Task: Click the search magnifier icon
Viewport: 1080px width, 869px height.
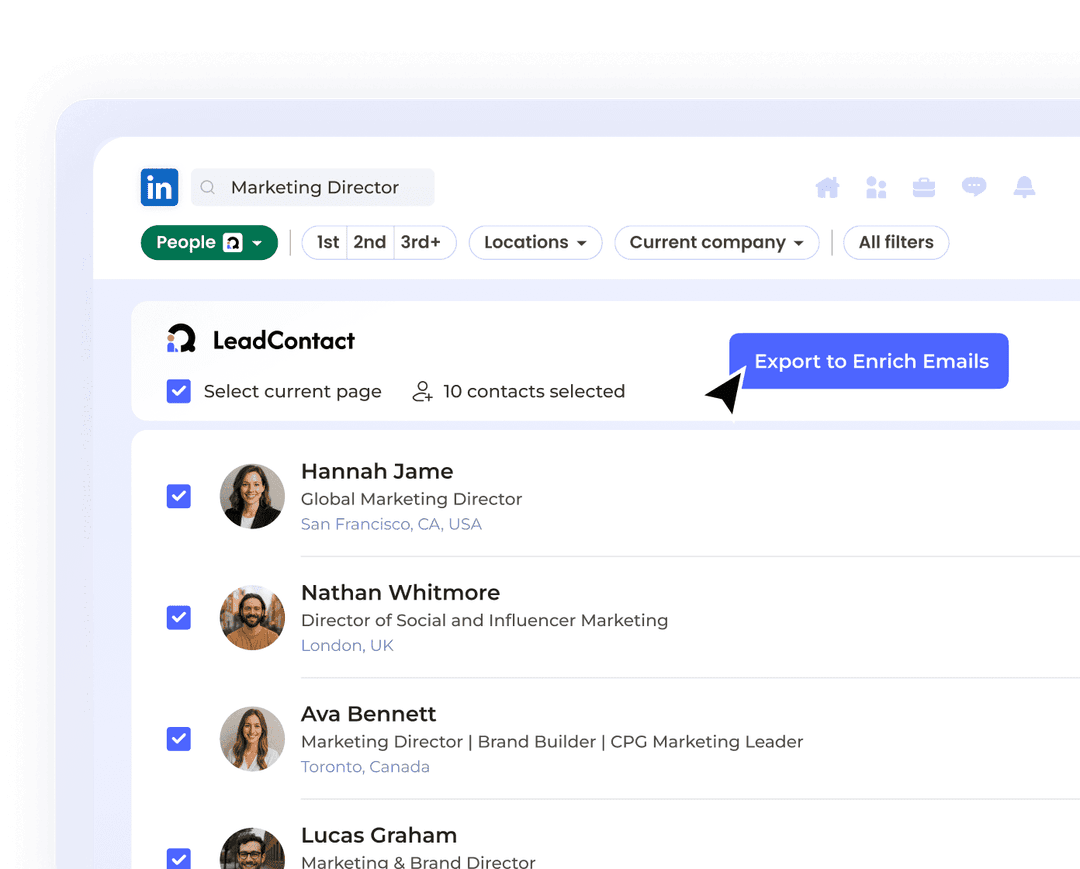Action: pyautogui.click(x=207, y=187)
